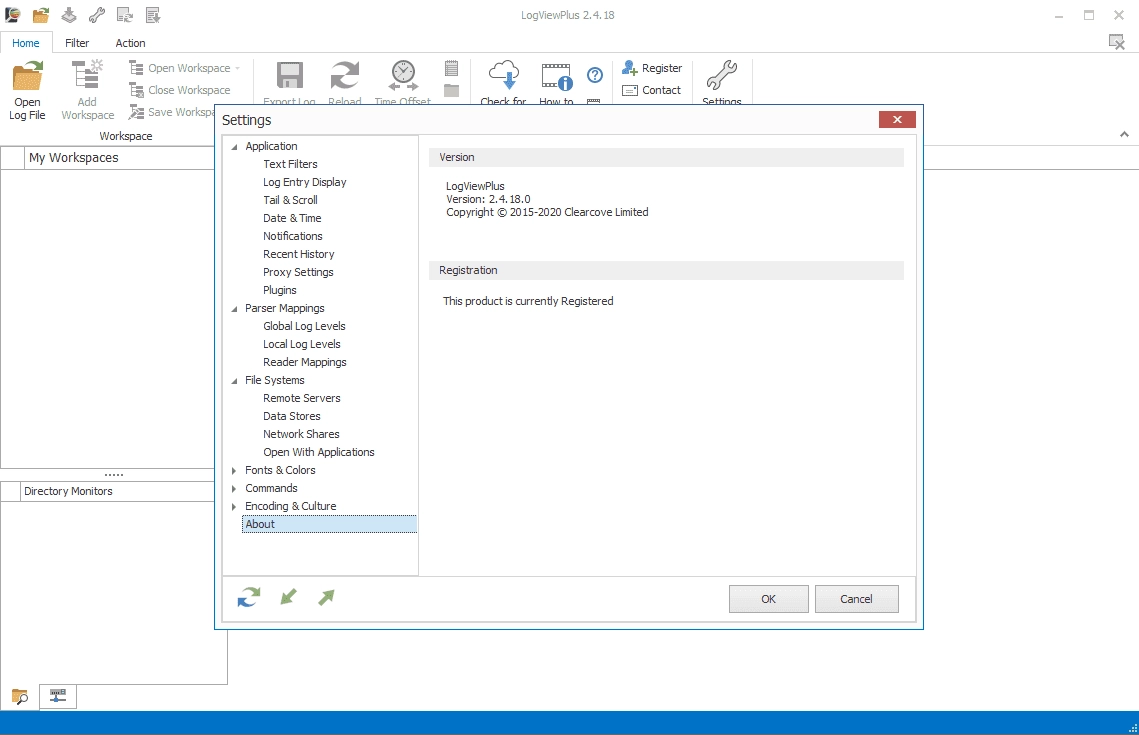This screenshot has height=735, width=1139.
Task: Collapse the File Systems tree node
Action: 235,381
